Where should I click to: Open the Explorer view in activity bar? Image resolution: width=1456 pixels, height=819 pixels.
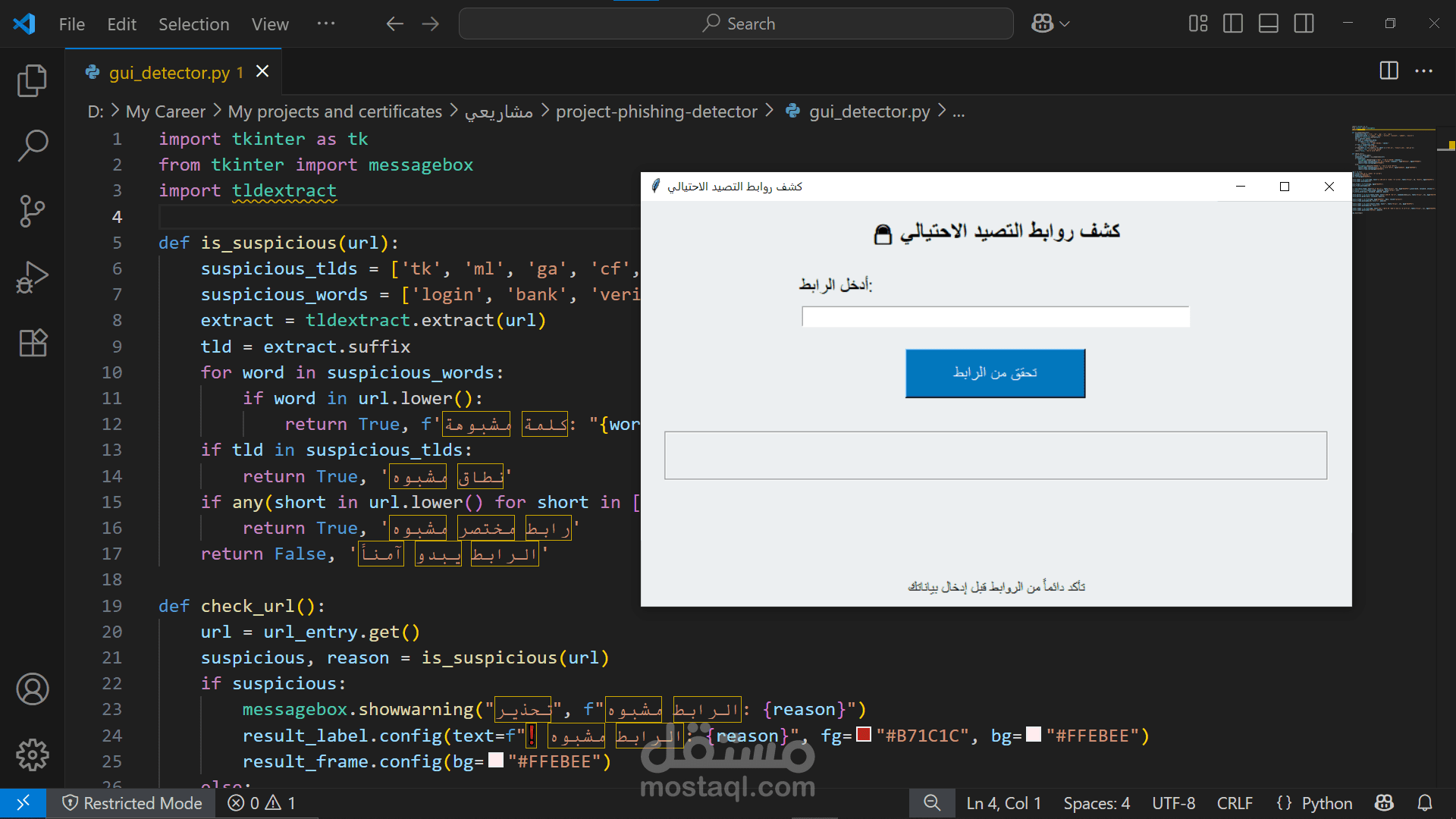(x=32, y=81)
